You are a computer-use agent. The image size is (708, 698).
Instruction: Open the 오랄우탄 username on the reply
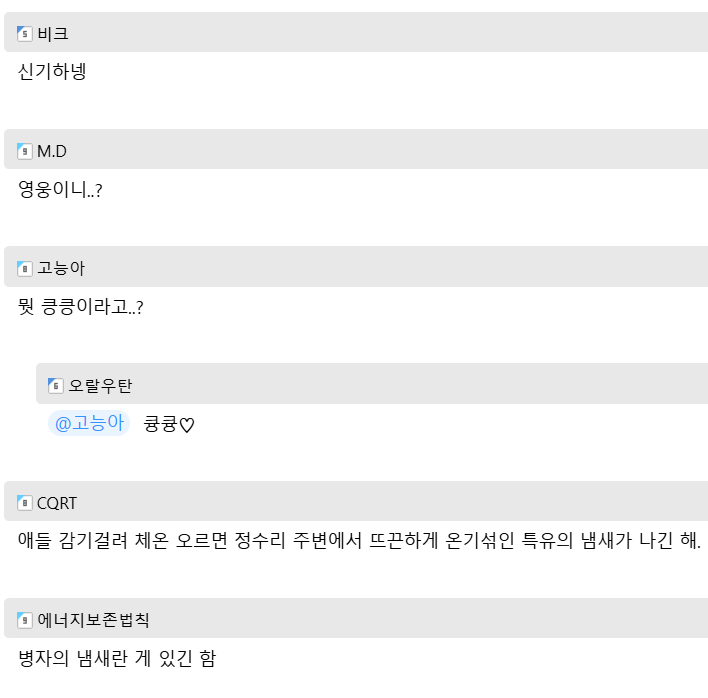tap(100, 386)
